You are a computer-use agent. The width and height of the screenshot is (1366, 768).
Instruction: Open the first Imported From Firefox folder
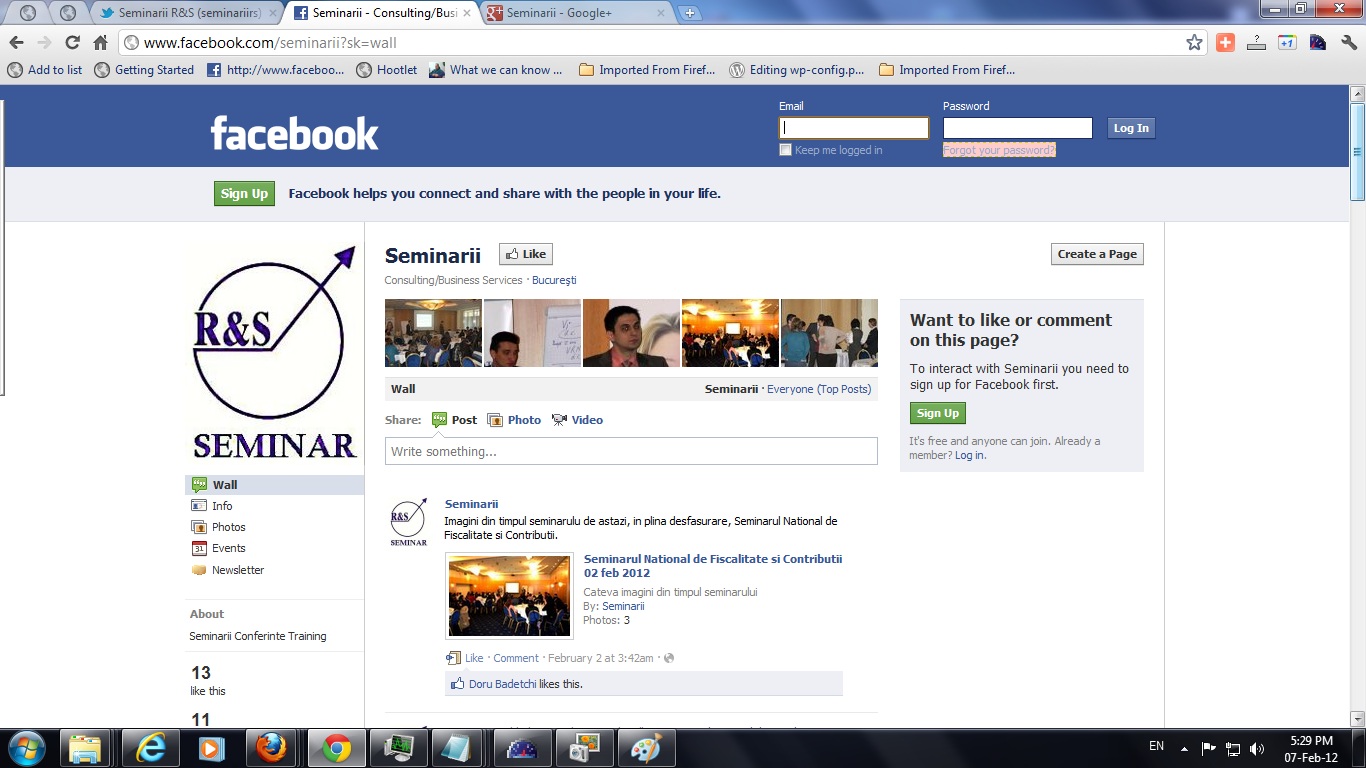(647, 70)
